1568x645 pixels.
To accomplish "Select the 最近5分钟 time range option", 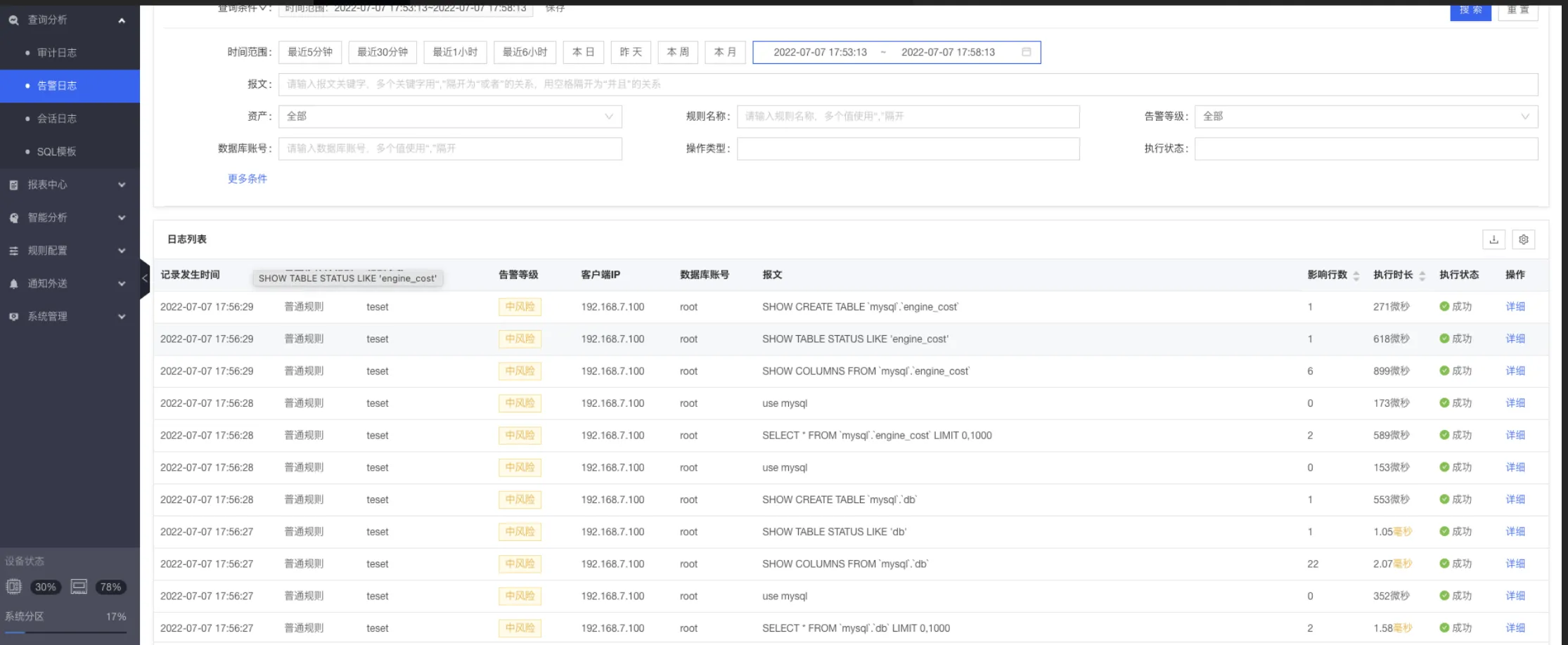I will pyautogui.click(x=310, y=52).
